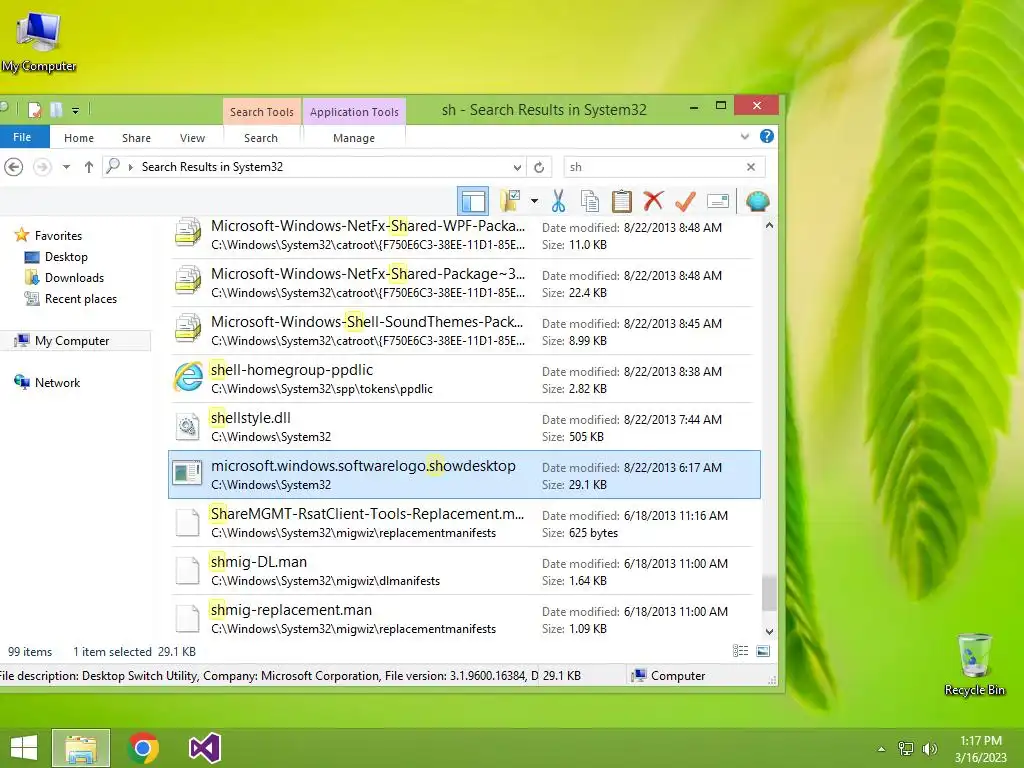Screen dimensions: 1024x768
Task: Open the blue Help question mark
Action: [767, 136]
